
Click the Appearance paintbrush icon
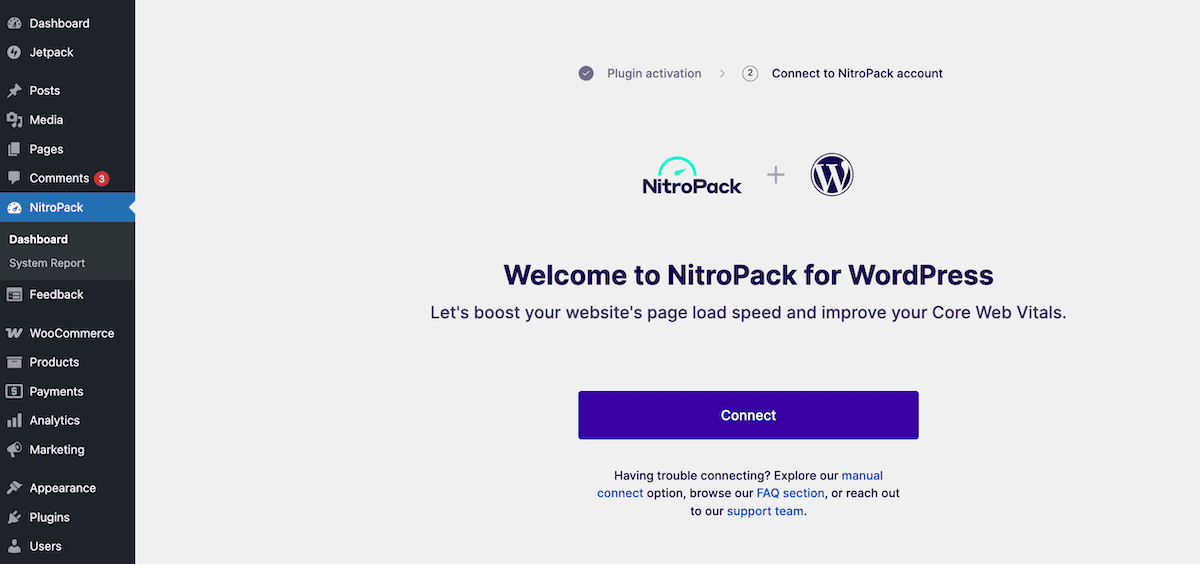(14, 488)
